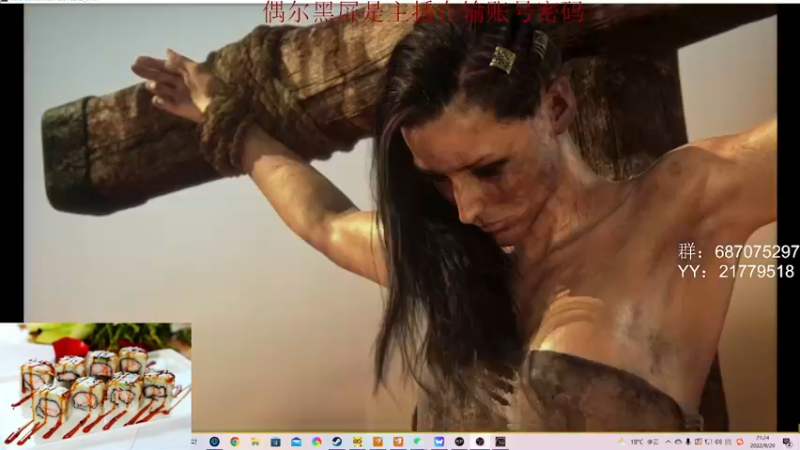Open the red-orange tray app icon

[x=740, y=442]
